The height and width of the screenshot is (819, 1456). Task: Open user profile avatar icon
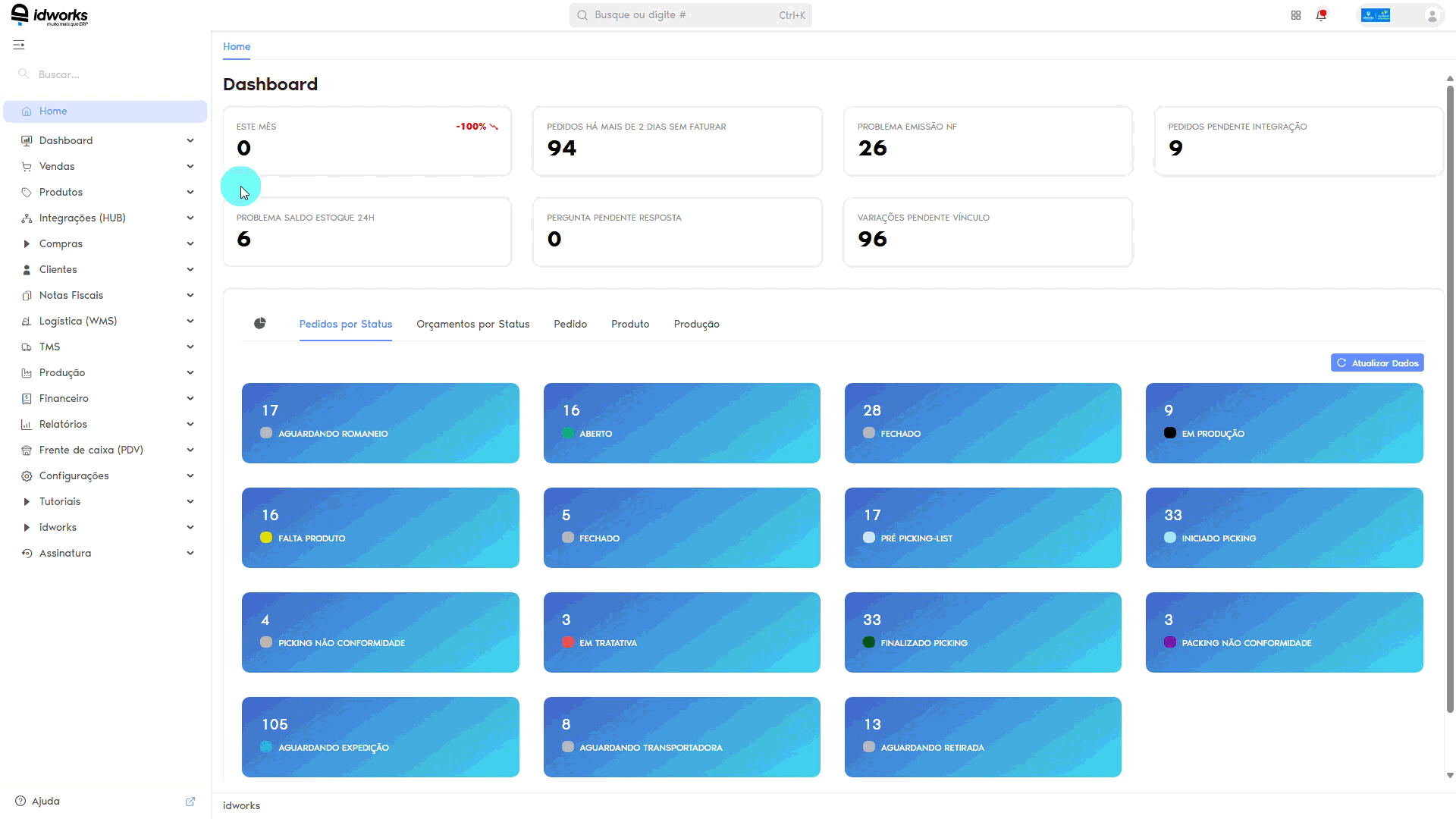coord(1432,15)
